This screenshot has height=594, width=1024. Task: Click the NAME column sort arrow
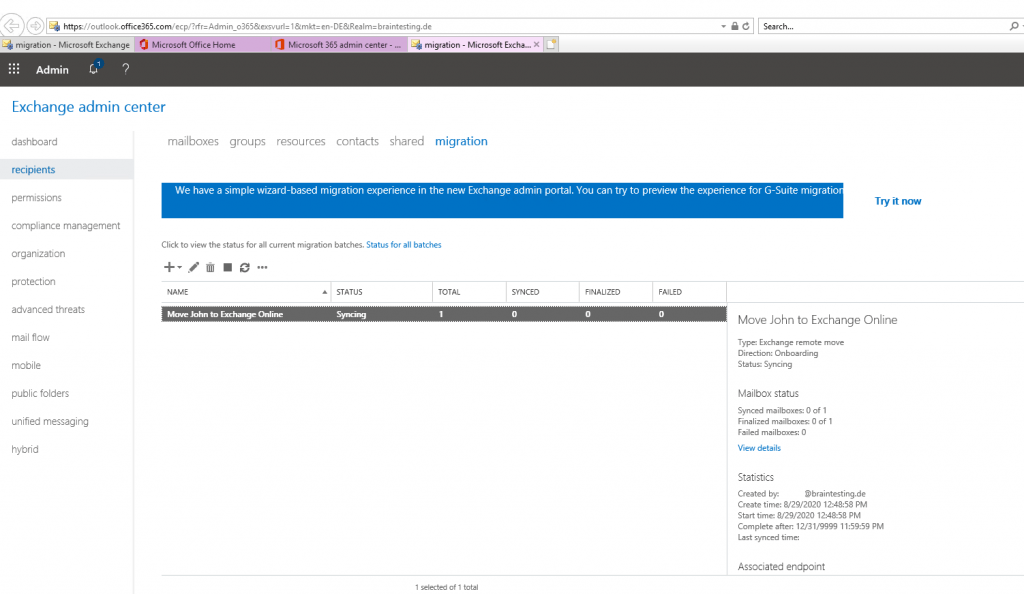point(325,292)
